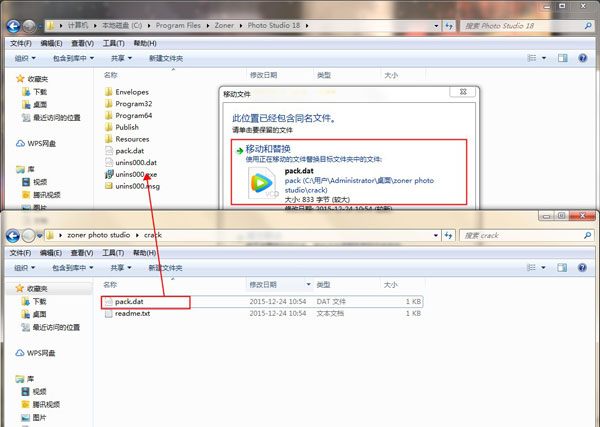This screenshot has height=427, width=600.
Task: Close the 移动文件 dialog
Action: [463, 92]
